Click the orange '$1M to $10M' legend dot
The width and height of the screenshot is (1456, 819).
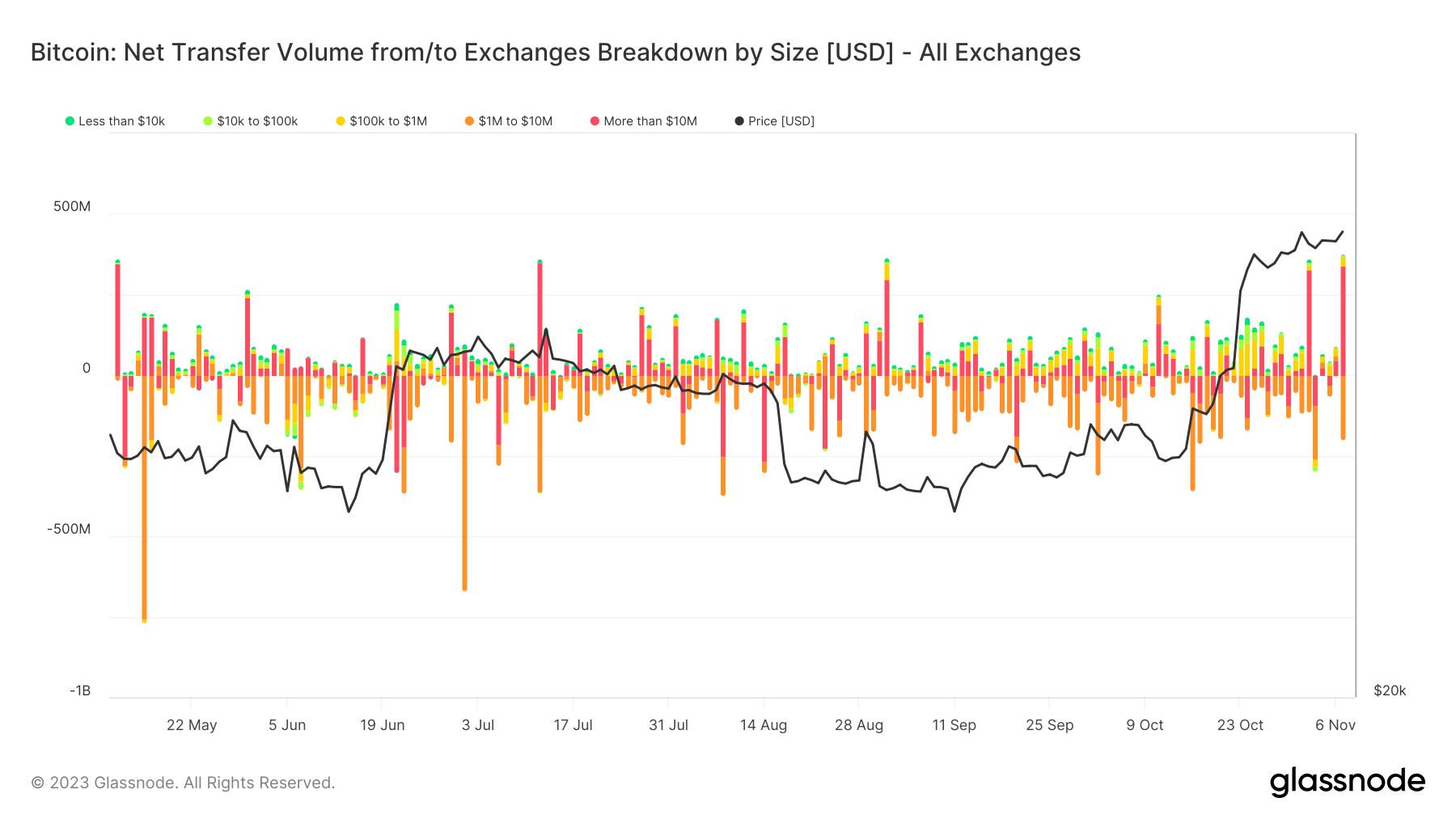[469, 121]
